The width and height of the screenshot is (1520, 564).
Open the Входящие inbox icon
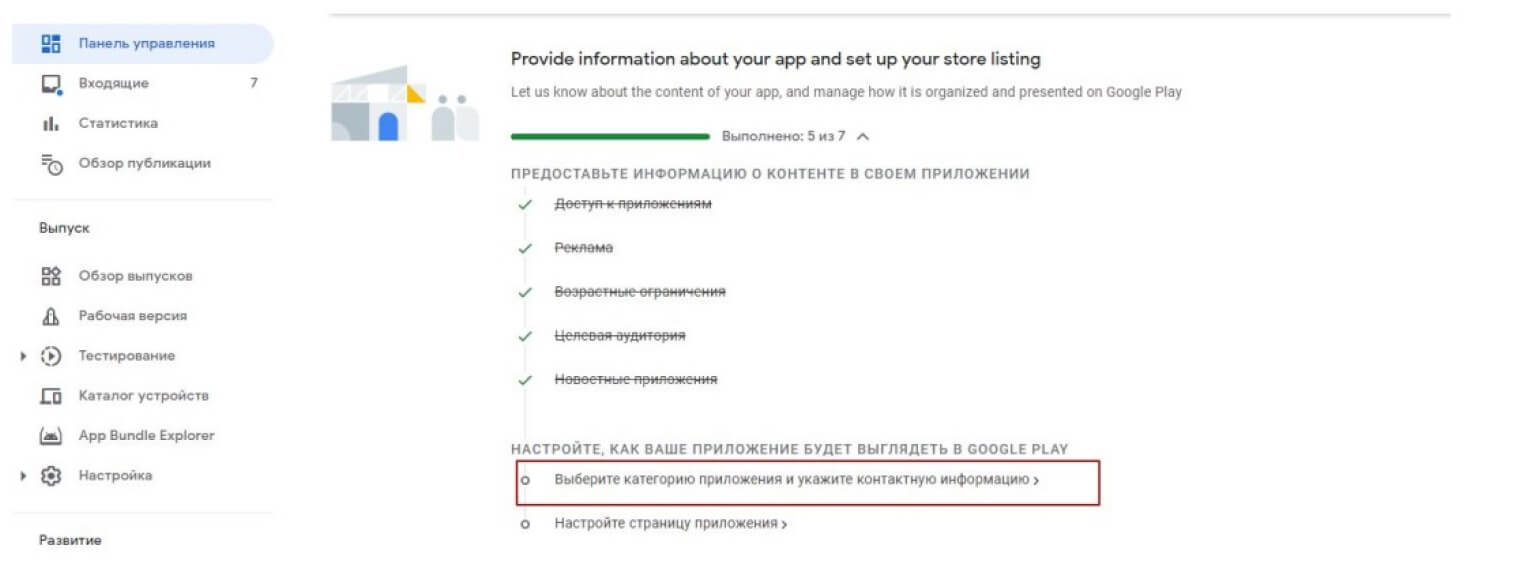click(x=51, y=84)
